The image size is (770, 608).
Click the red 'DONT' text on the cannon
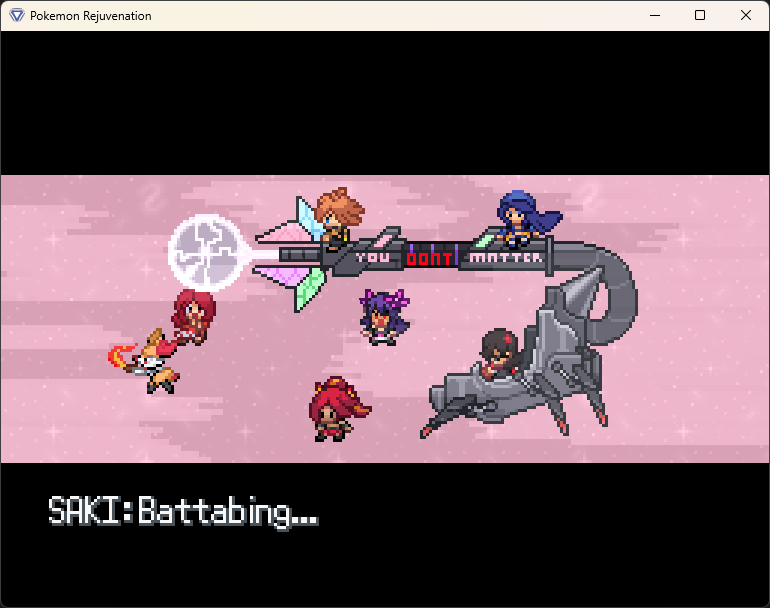[430, 258]
